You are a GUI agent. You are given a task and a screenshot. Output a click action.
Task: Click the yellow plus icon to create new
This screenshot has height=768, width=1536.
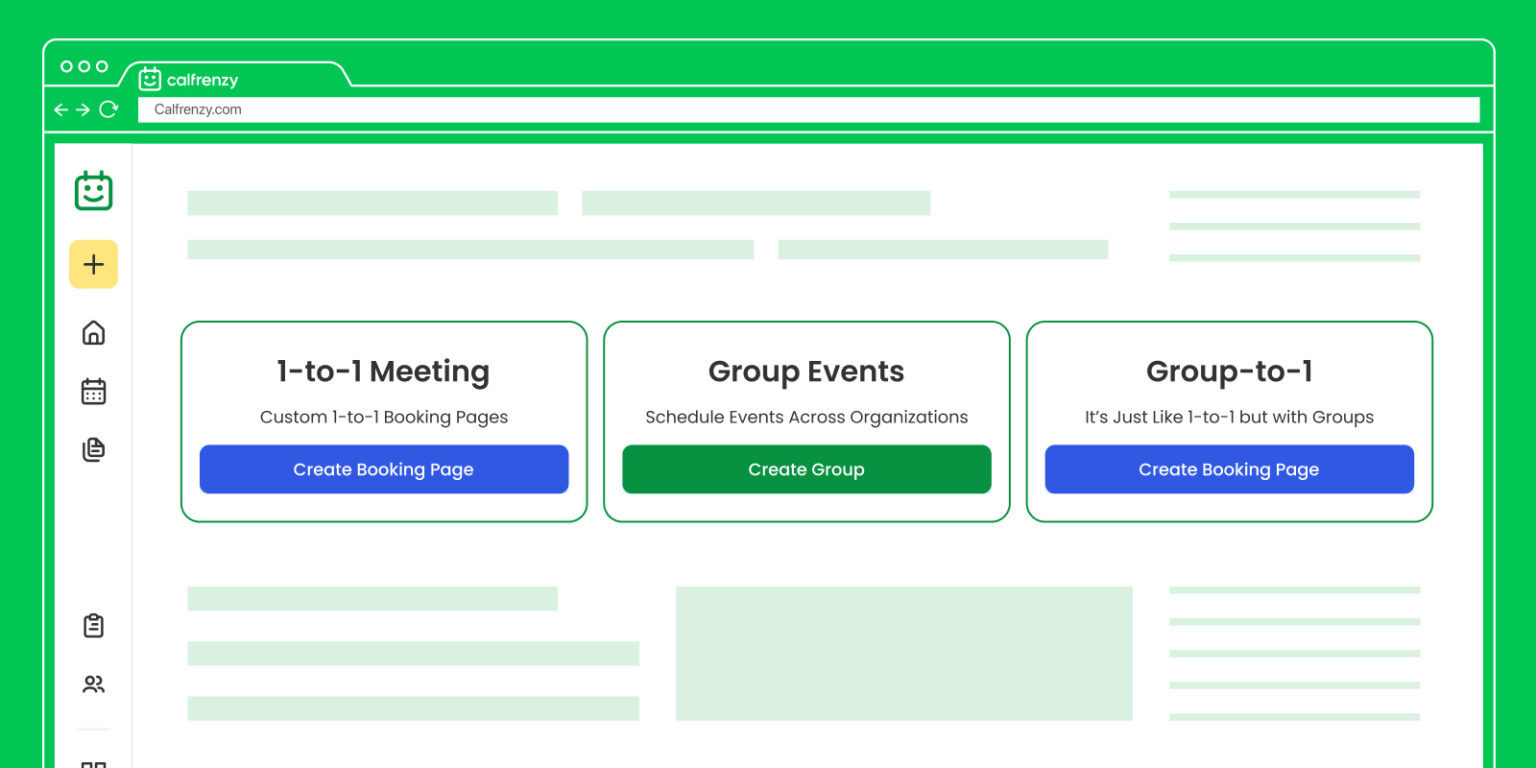[x=93, y=264]
